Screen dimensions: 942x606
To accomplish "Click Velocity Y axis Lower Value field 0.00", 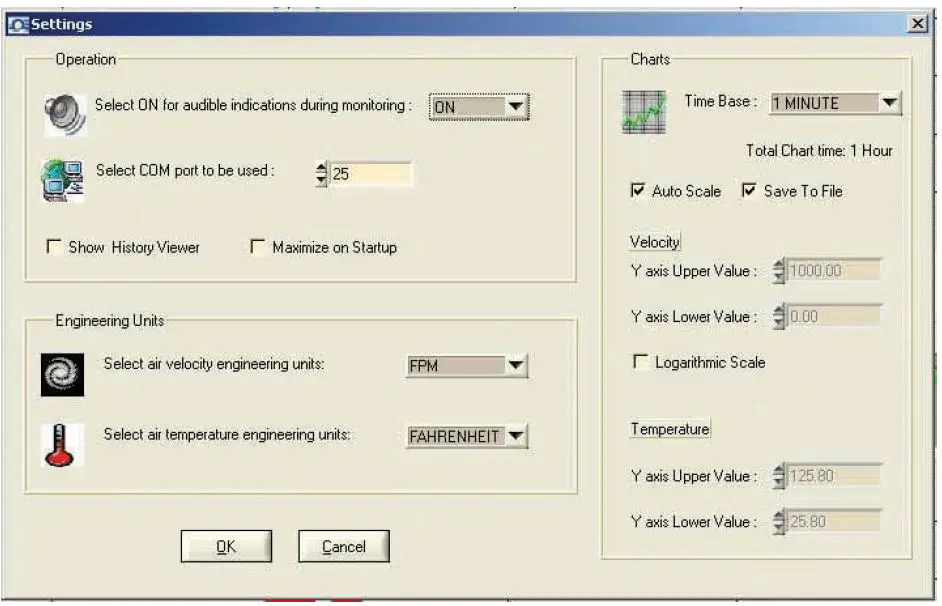I will 834,316.
